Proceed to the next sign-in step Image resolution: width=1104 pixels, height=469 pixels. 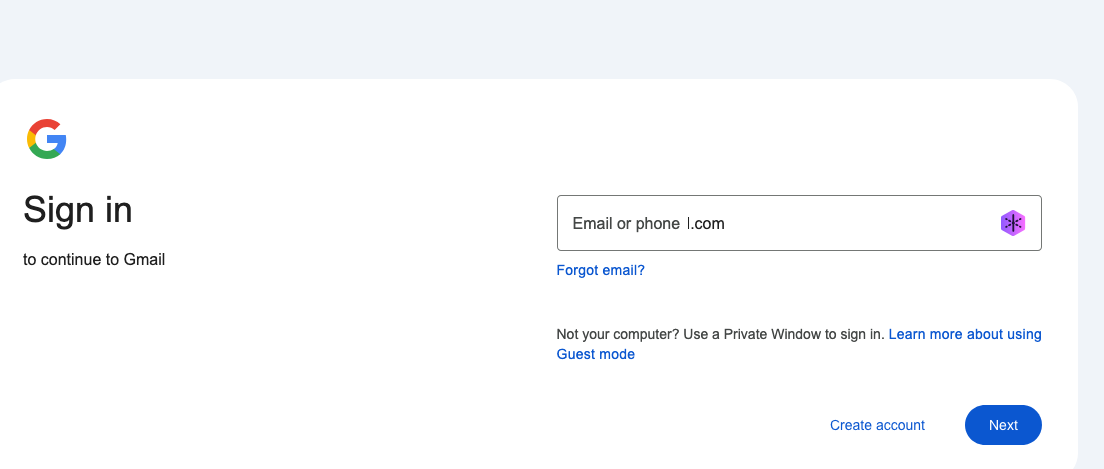(x=1003, y=425)
